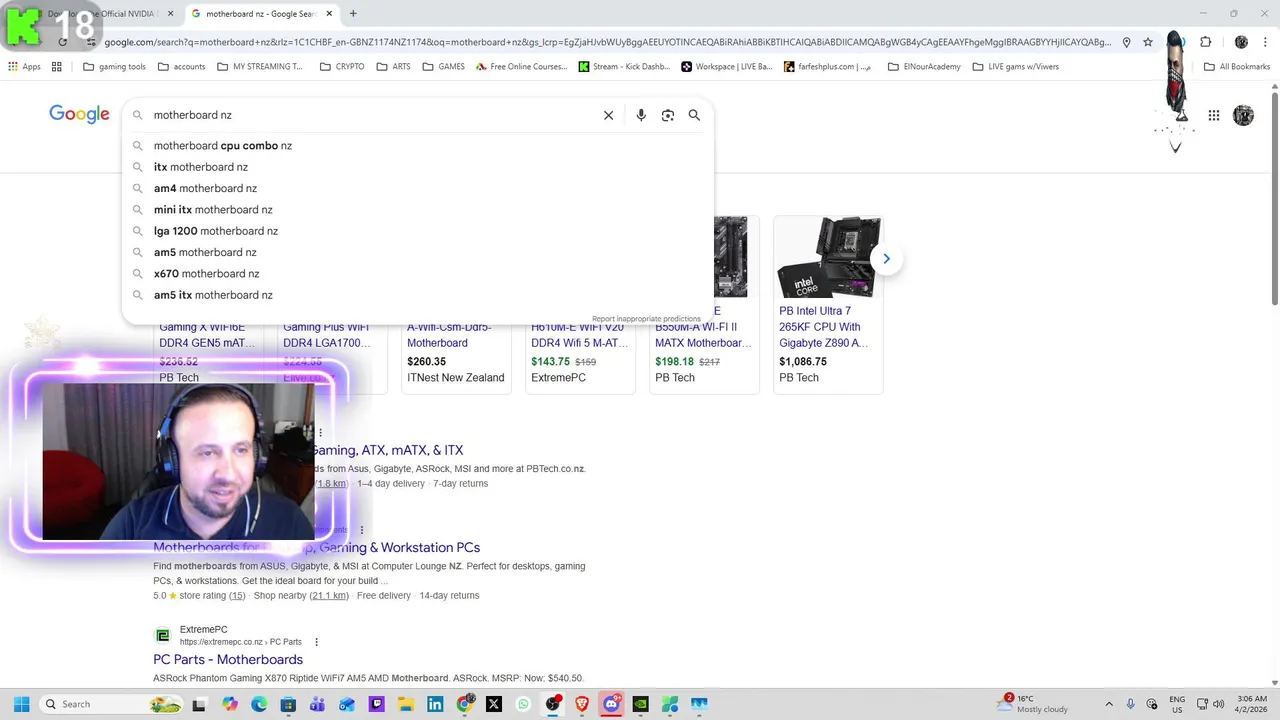The width and height of the screenshot is (1280, 720).
Task: Open the CRYPTO bookmark folder
Action: pyautogui.click(x=342, y=67)
